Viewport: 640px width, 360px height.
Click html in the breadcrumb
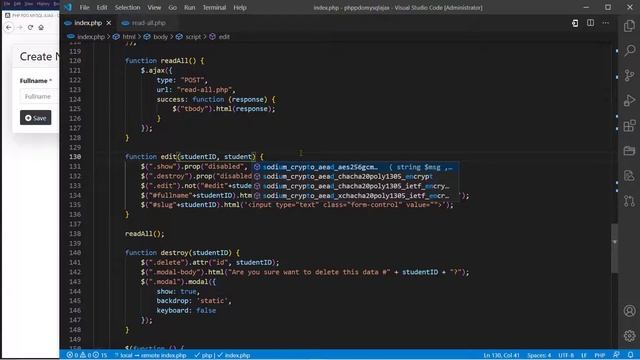point(129,37)
